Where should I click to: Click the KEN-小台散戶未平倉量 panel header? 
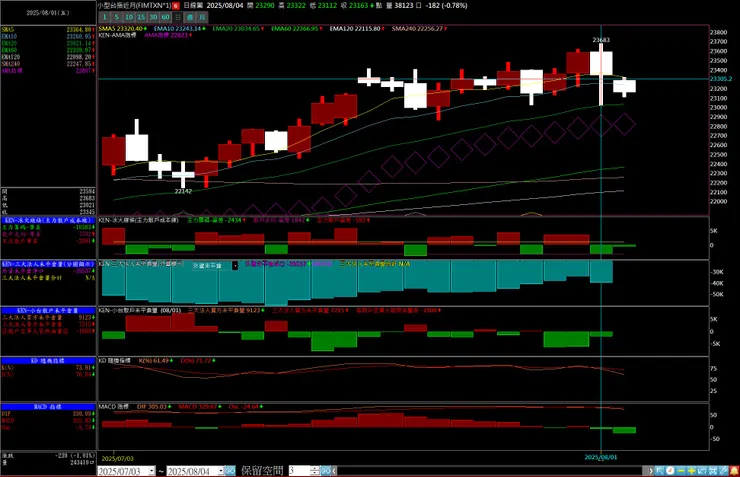point(48,310)
